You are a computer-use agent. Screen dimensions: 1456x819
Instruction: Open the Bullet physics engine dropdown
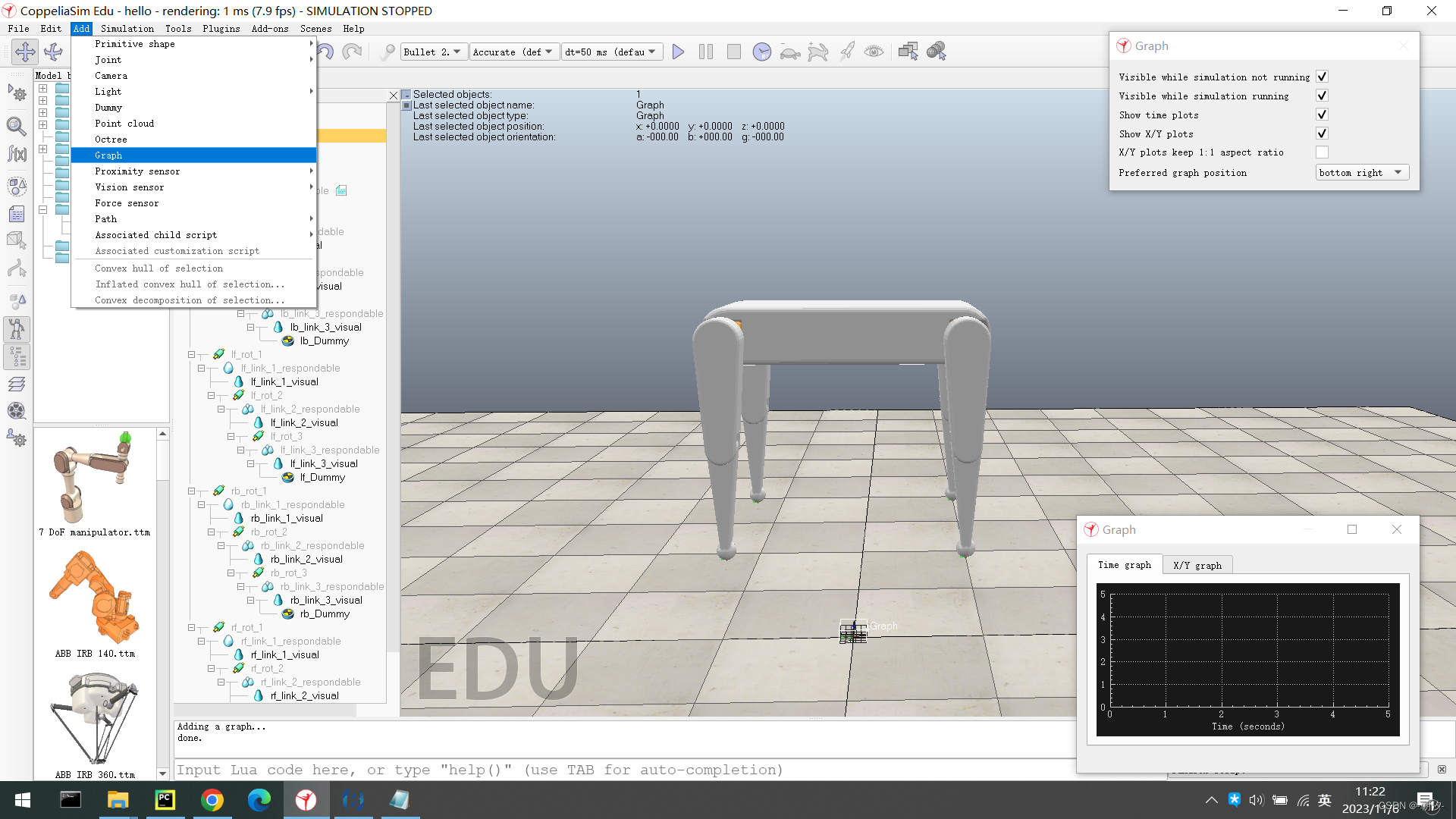[432, 52]
